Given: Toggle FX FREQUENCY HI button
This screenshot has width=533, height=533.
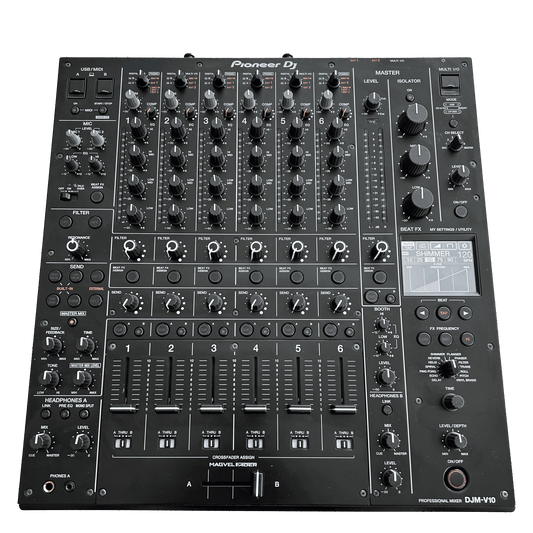Looking at the screenshot, I should pos(467,339).
